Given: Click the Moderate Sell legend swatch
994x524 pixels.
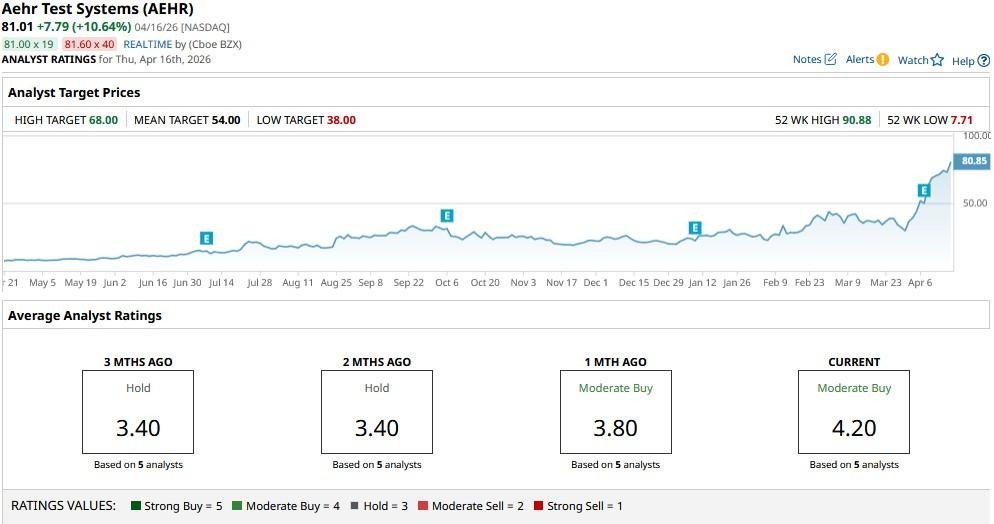Looking at the screenshot, I should [x=423, y=506].
